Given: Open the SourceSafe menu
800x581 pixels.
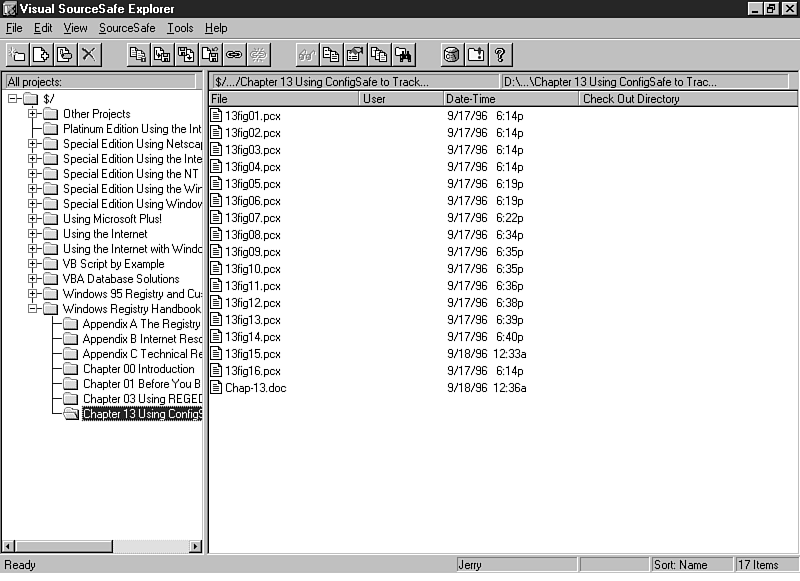Looking at the screenshot, I should 127,28.
